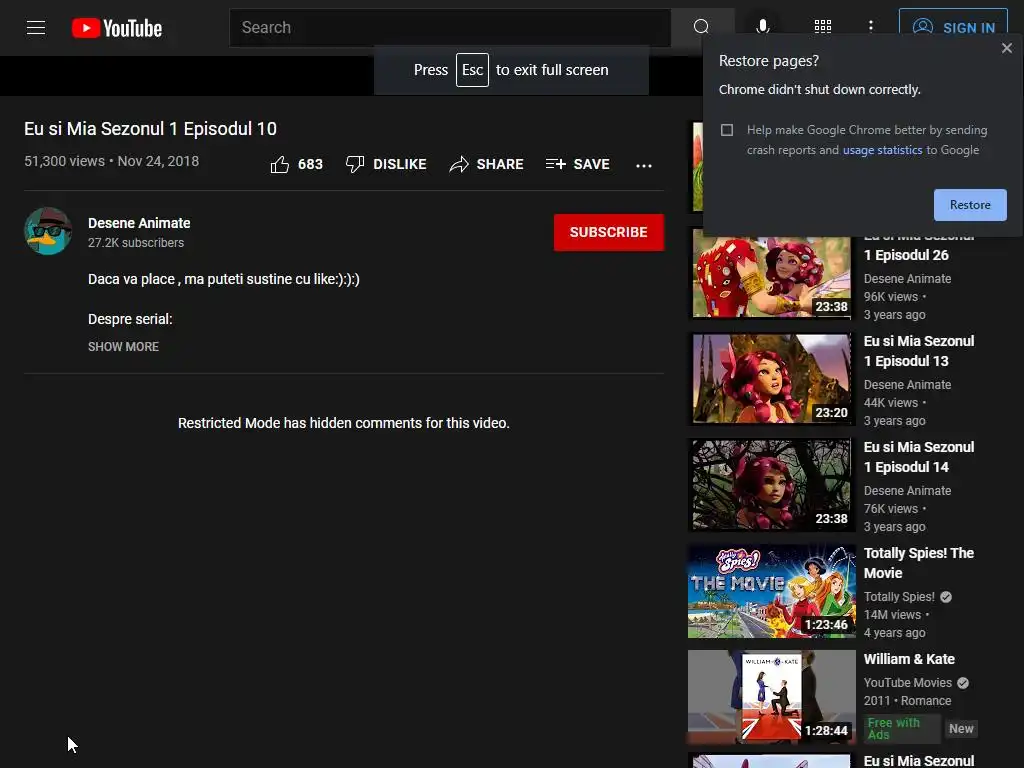Open more actions ellipsis under video

[644, 166]
